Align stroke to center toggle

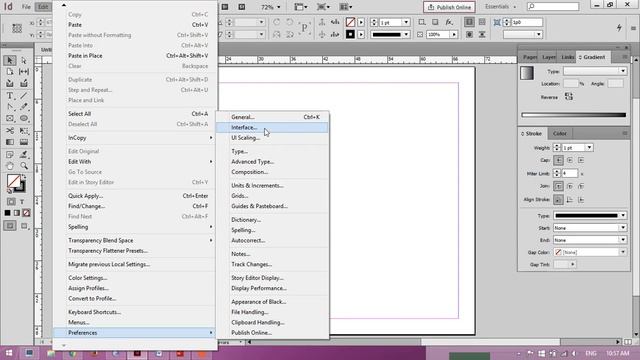coord(558,200)
